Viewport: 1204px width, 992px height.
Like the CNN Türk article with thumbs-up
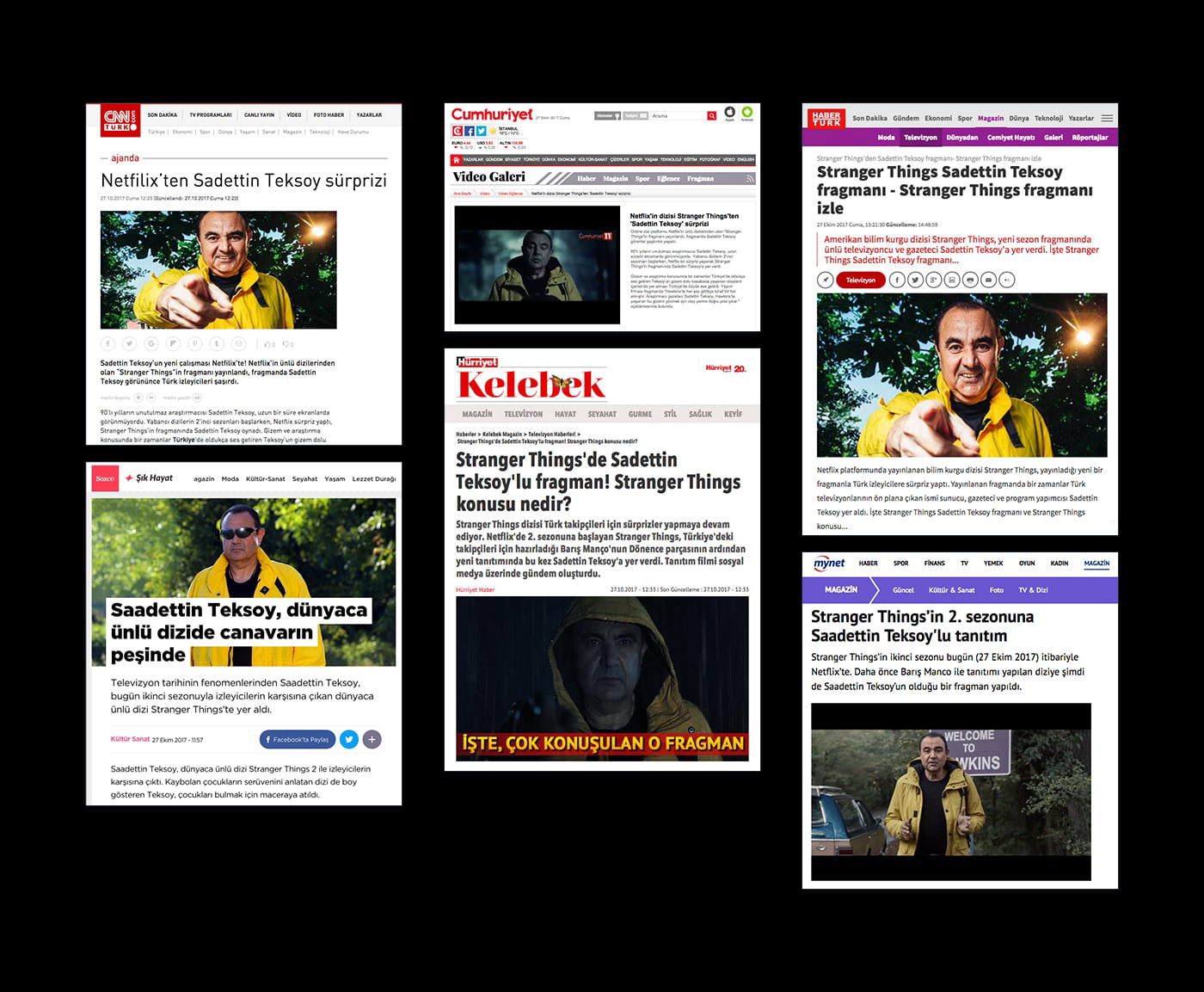(x=267, y=344)
